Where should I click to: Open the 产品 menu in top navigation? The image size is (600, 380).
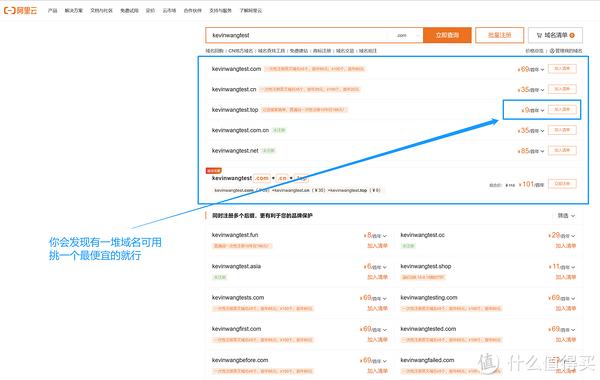[x=52, y=11]
